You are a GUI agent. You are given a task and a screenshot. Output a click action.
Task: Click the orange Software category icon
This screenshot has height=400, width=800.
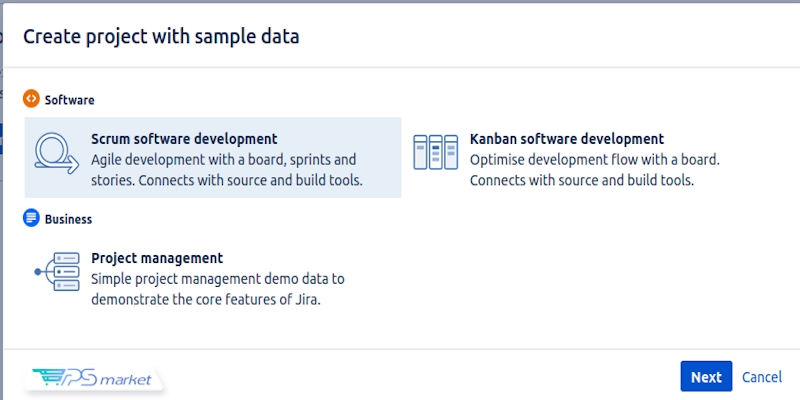tap(31, 99)
